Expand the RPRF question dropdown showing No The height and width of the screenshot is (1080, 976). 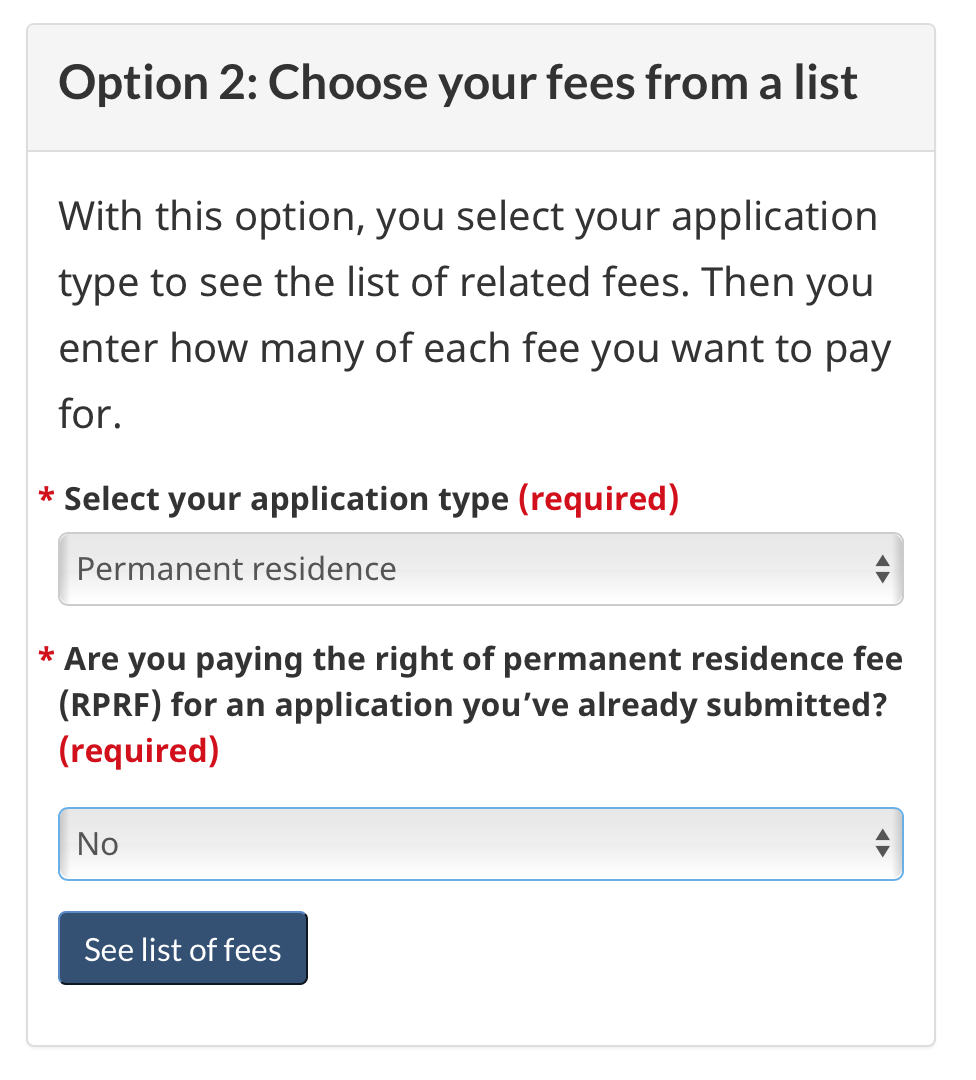pos(480,844)
